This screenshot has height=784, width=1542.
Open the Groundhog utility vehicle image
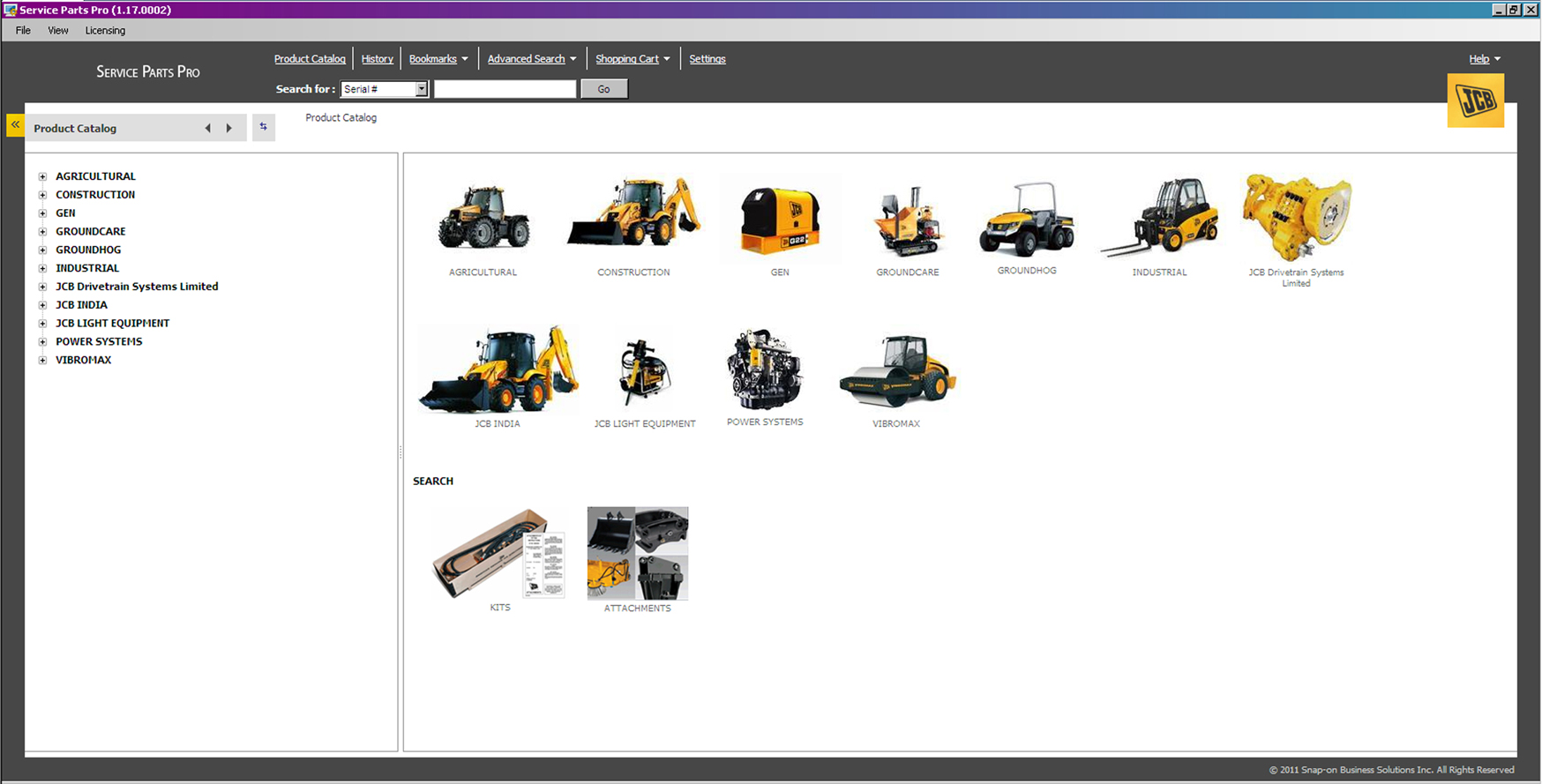coord(1026,219)
